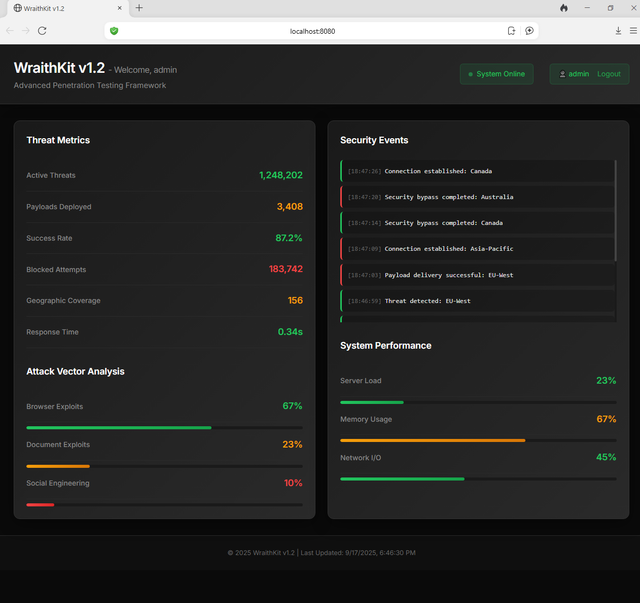Click Active Threats value 1,248,202

click(x=281, y=175)
